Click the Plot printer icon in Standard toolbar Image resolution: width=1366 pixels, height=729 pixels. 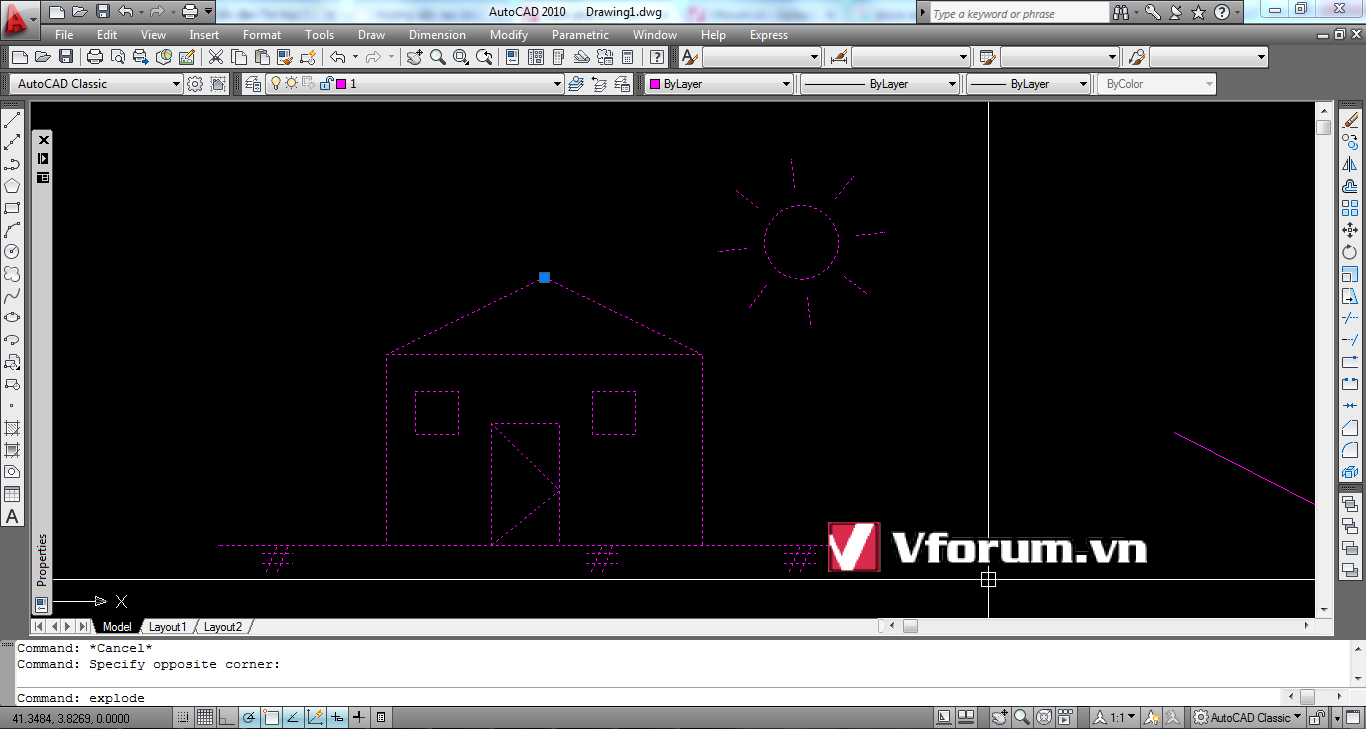[x=95, y=57]
